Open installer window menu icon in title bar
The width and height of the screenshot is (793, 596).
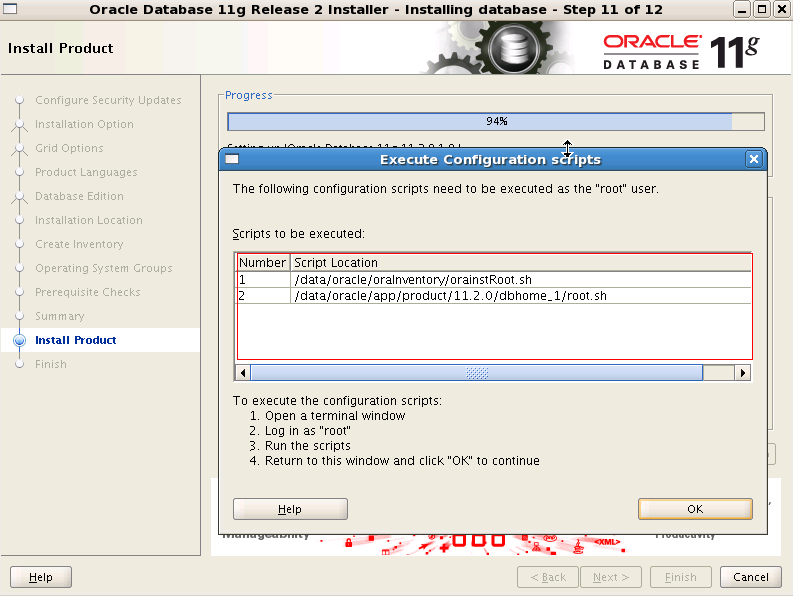click(x=10, y=9)
